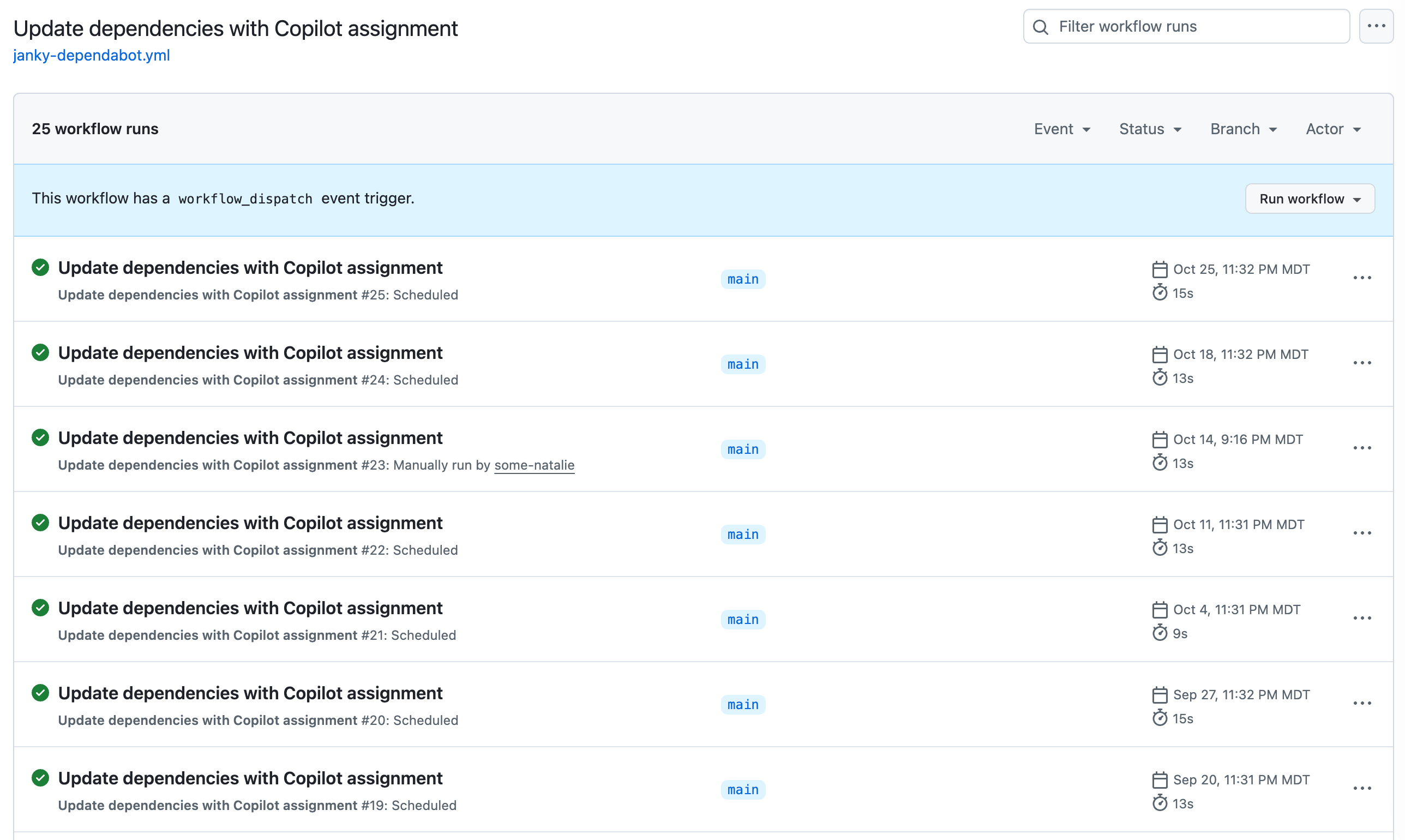Click stopwatch icon beside 9s duration
The image size is (1405, 840).
point(1160,633)
